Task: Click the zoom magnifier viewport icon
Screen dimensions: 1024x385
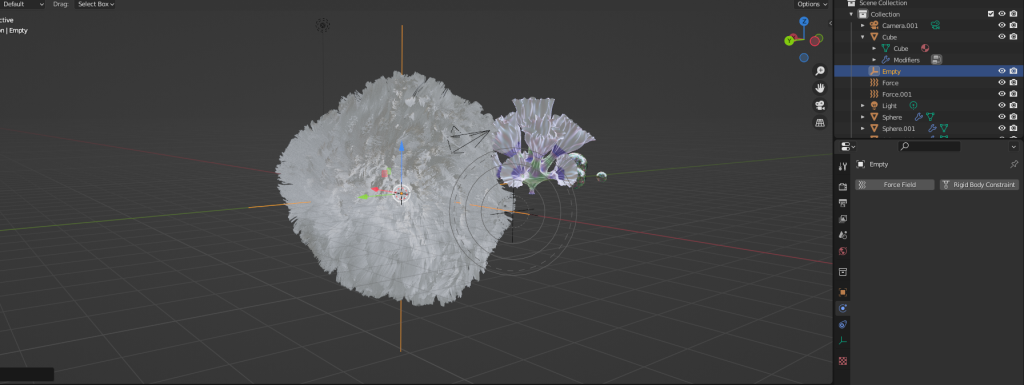Action: coord(820,71)
